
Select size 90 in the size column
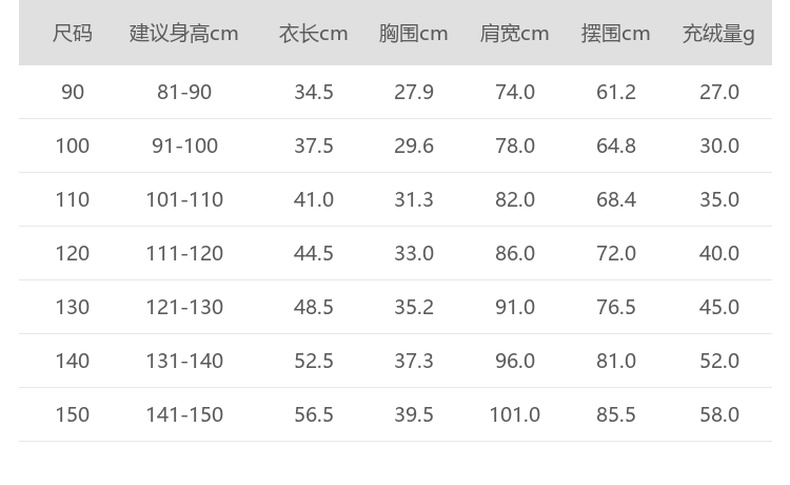(72, 92)
